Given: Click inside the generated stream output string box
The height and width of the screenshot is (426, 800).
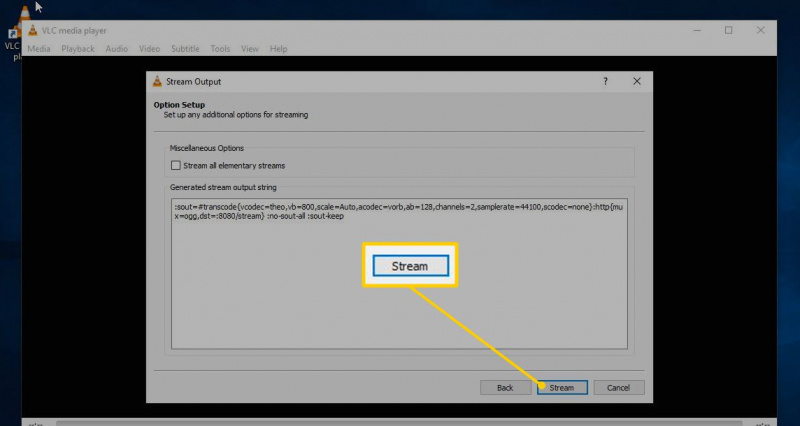Looking at the screenshot, I should (399, 273).
